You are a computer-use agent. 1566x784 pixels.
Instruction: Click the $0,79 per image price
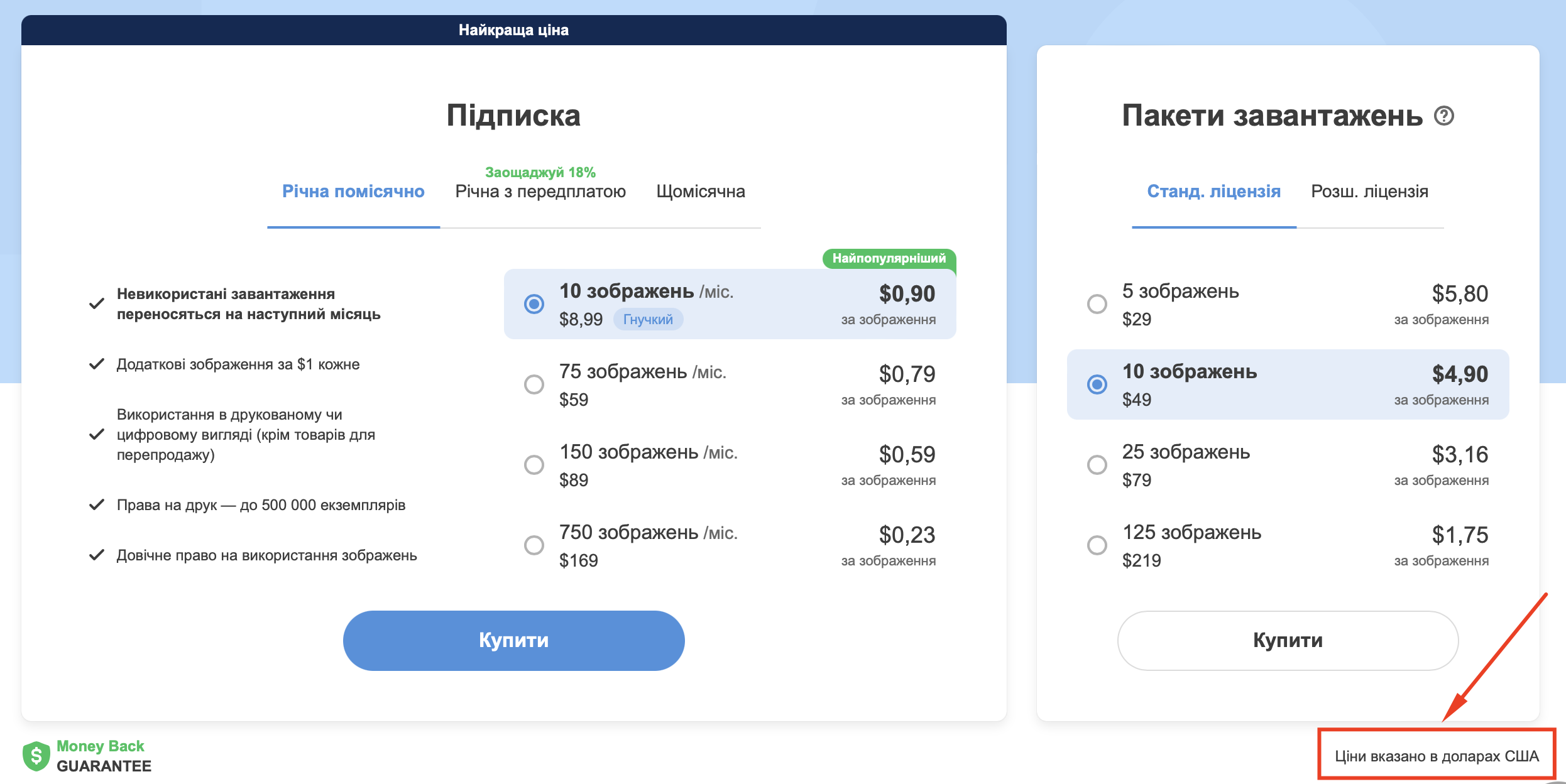907,374
